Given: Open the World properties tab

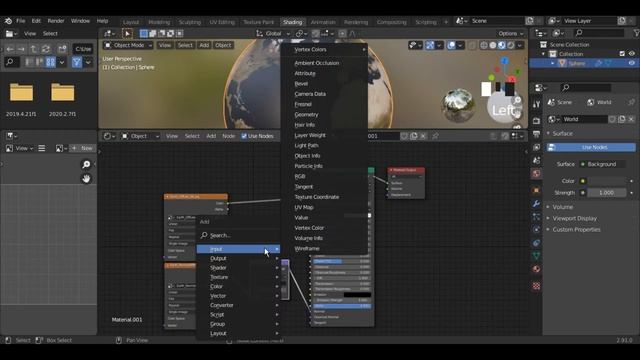Looking at the screenshot, I should click(536, 174).
